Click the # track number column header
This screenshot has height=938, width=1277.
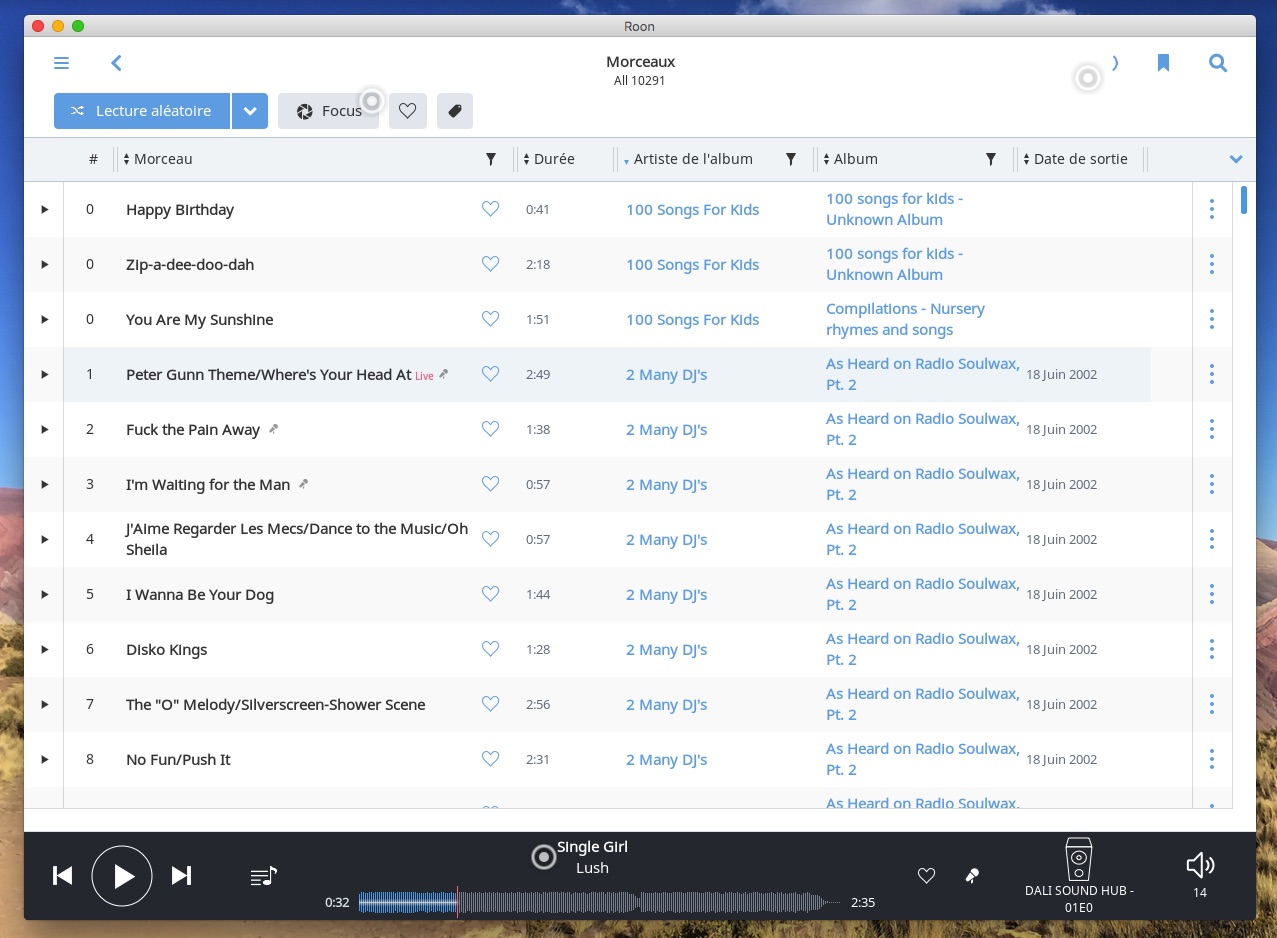click(x=93, y=159)
